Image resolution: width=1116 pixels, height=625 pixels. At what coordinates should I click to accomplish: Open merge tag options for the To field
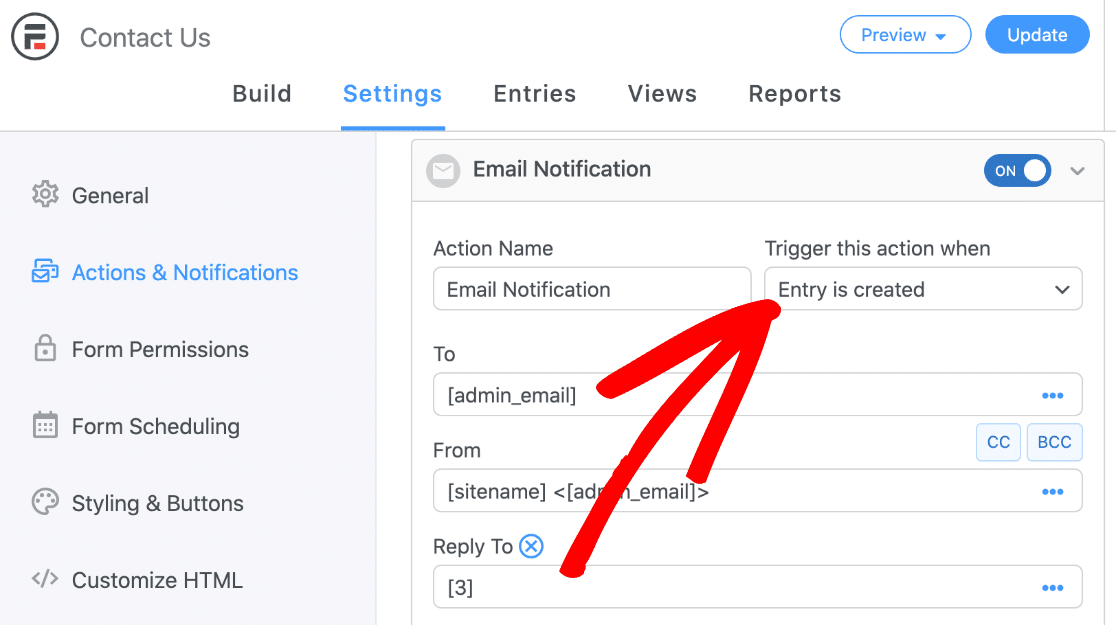[x=1052, y=395]
